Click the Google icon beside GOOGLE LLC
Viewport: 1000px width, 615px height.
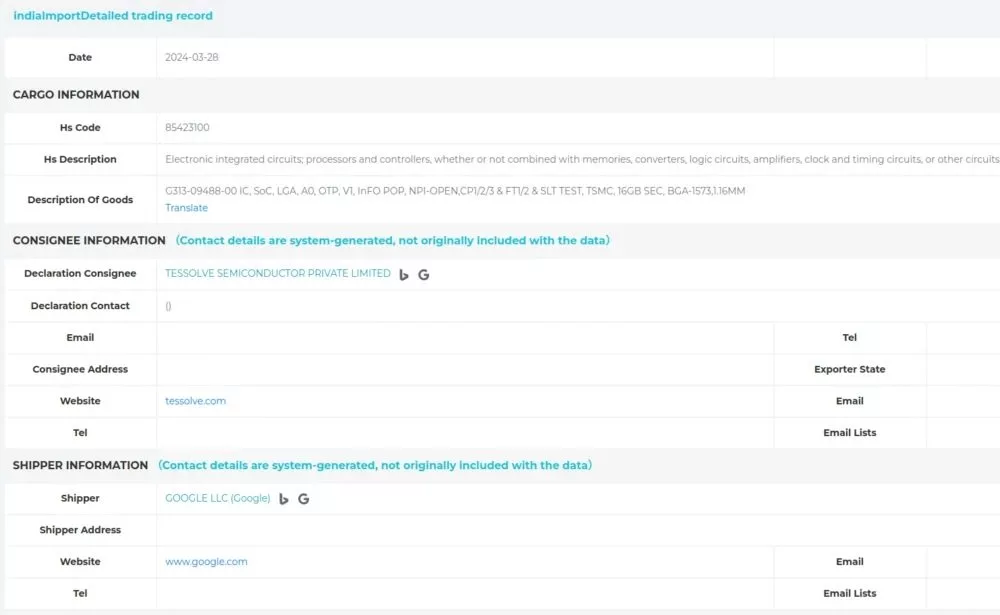(x=304, y=499)
